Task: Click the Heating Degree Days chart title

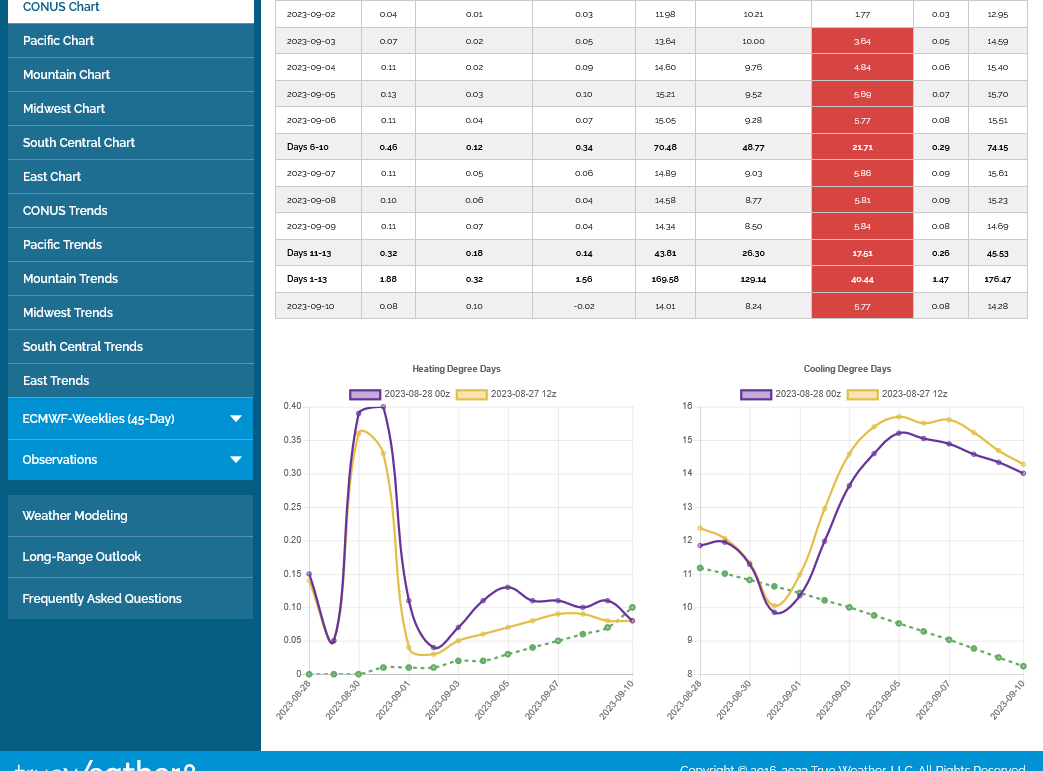Action: (x=456, y=369)
